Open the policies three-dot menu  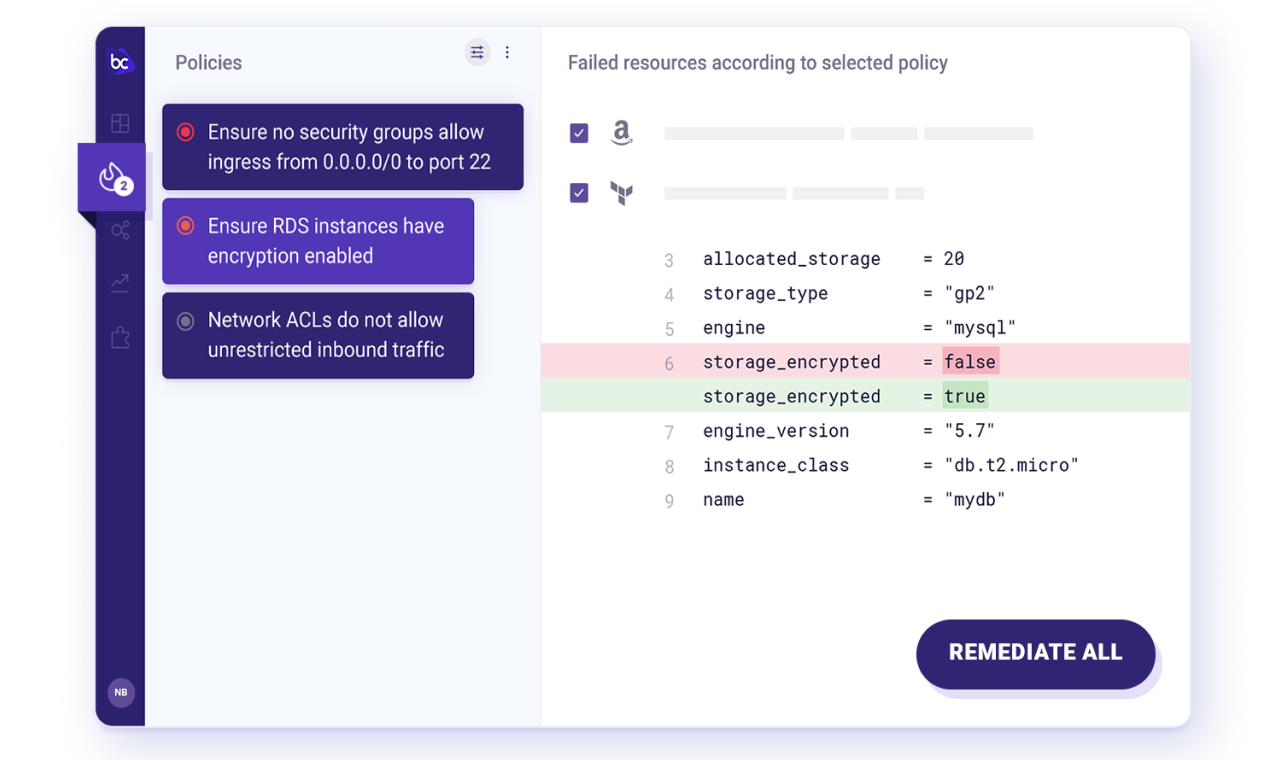tap(507, 52)
